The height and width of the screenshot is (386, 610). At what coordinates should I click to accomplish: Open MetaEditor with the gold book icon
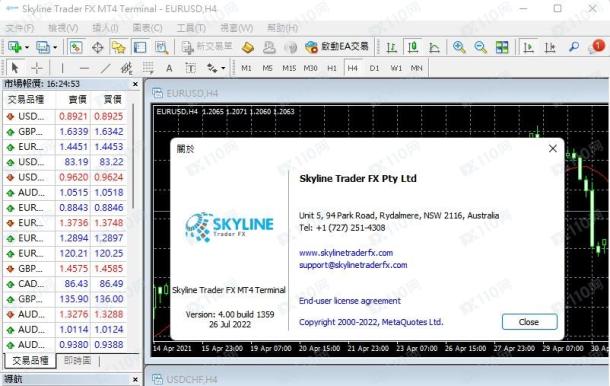coord(248,47)
